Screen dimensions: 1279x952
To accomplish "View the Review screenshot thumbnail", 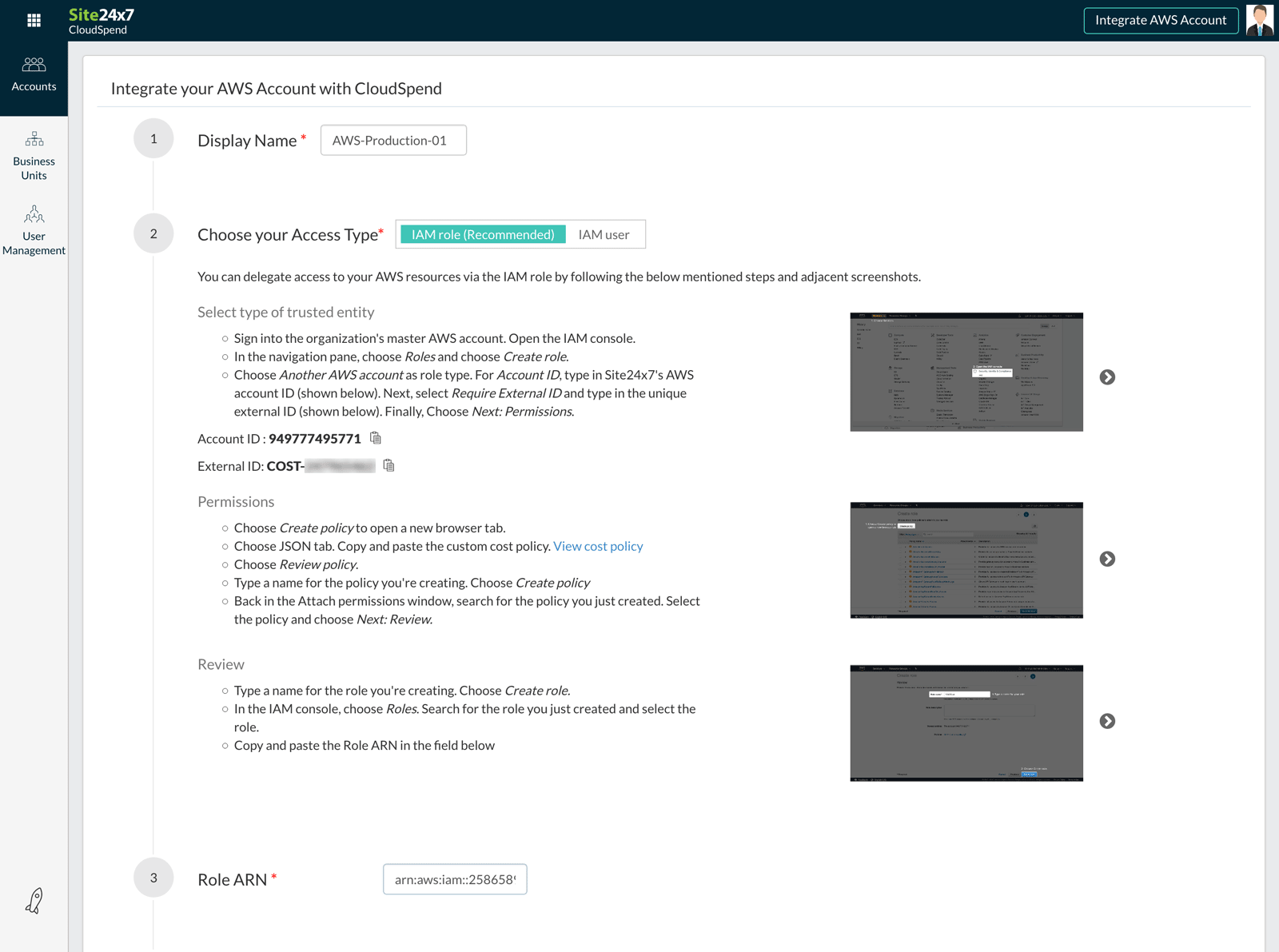I will pos(966,723).
